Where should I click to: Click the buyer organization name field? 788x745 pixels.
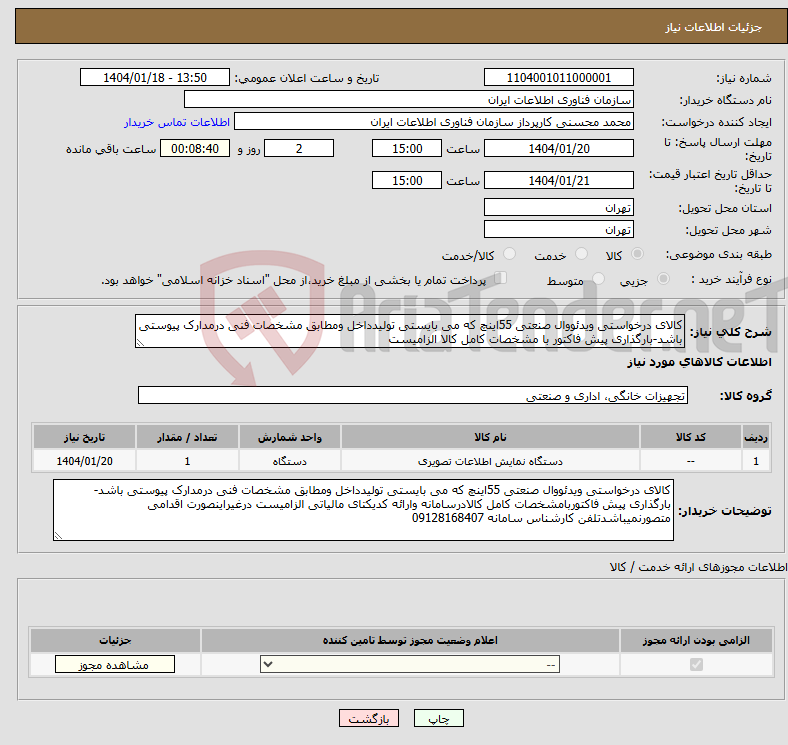click(409, 100)
